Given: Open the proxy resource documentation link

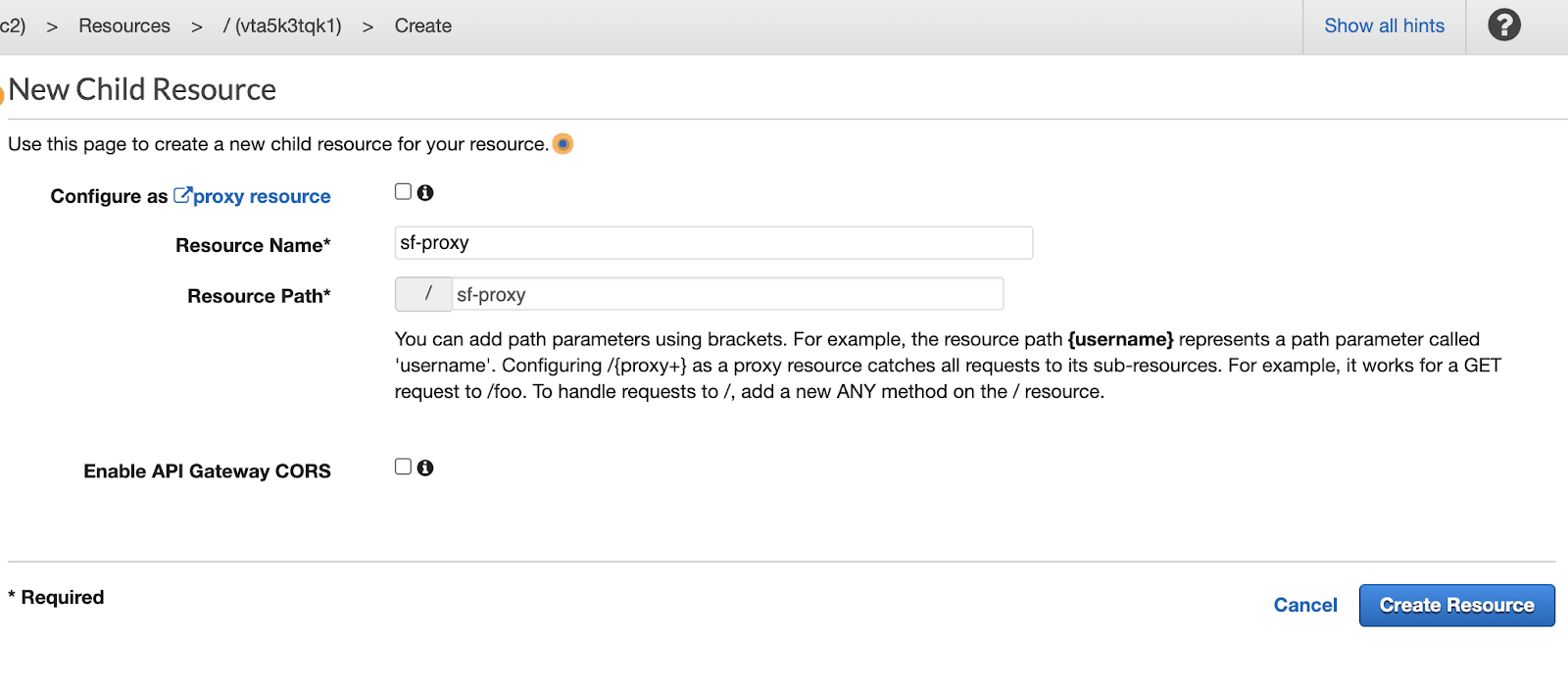Looking at the screenshot, I should click(262, 197).
